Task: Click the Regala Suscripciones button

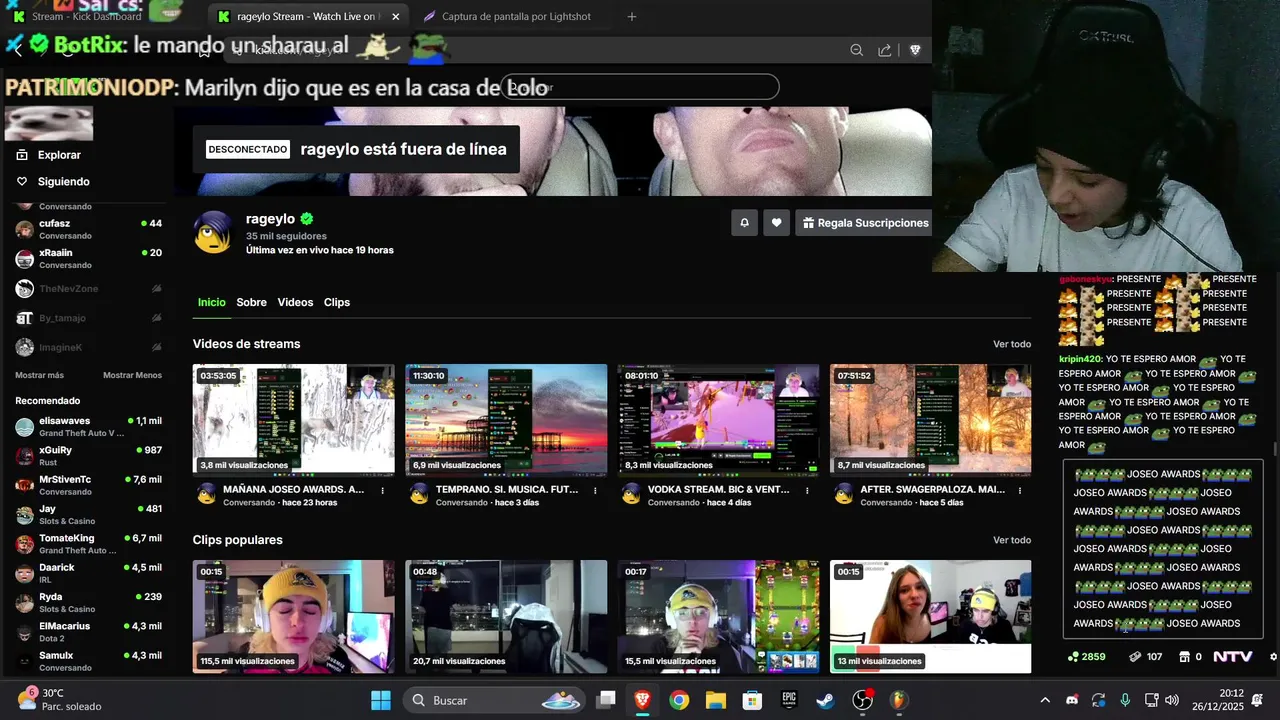Action: point(865,223)
